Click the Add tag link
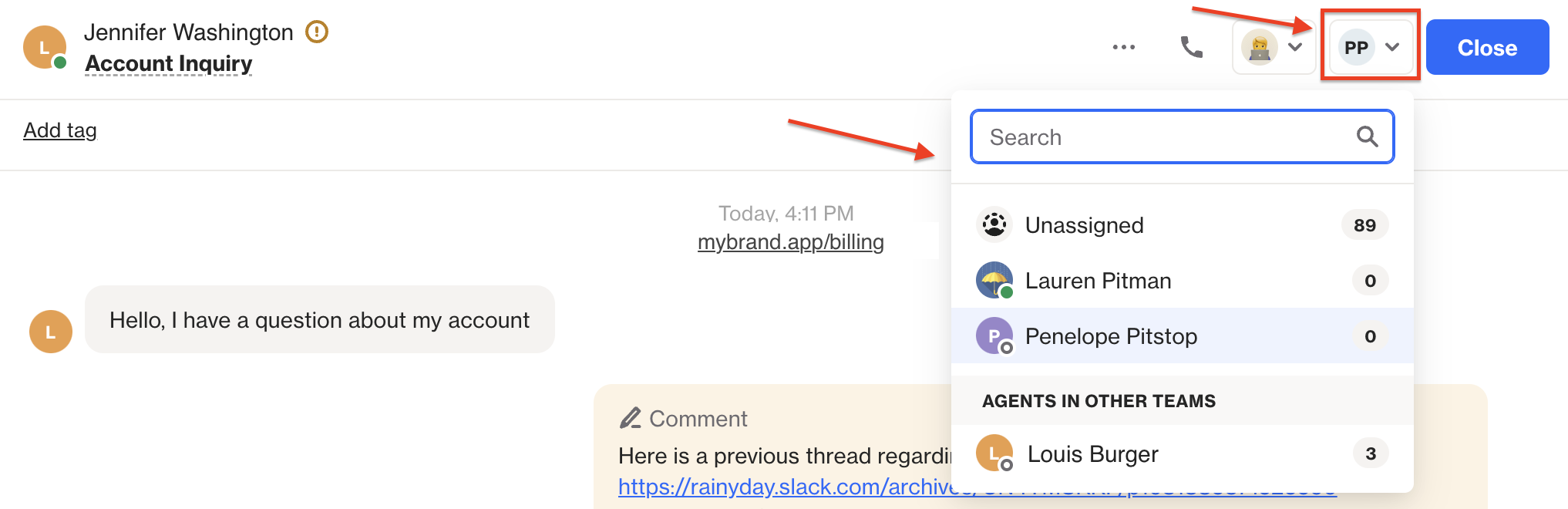The image size is (1568, 509). pos(60,130)
